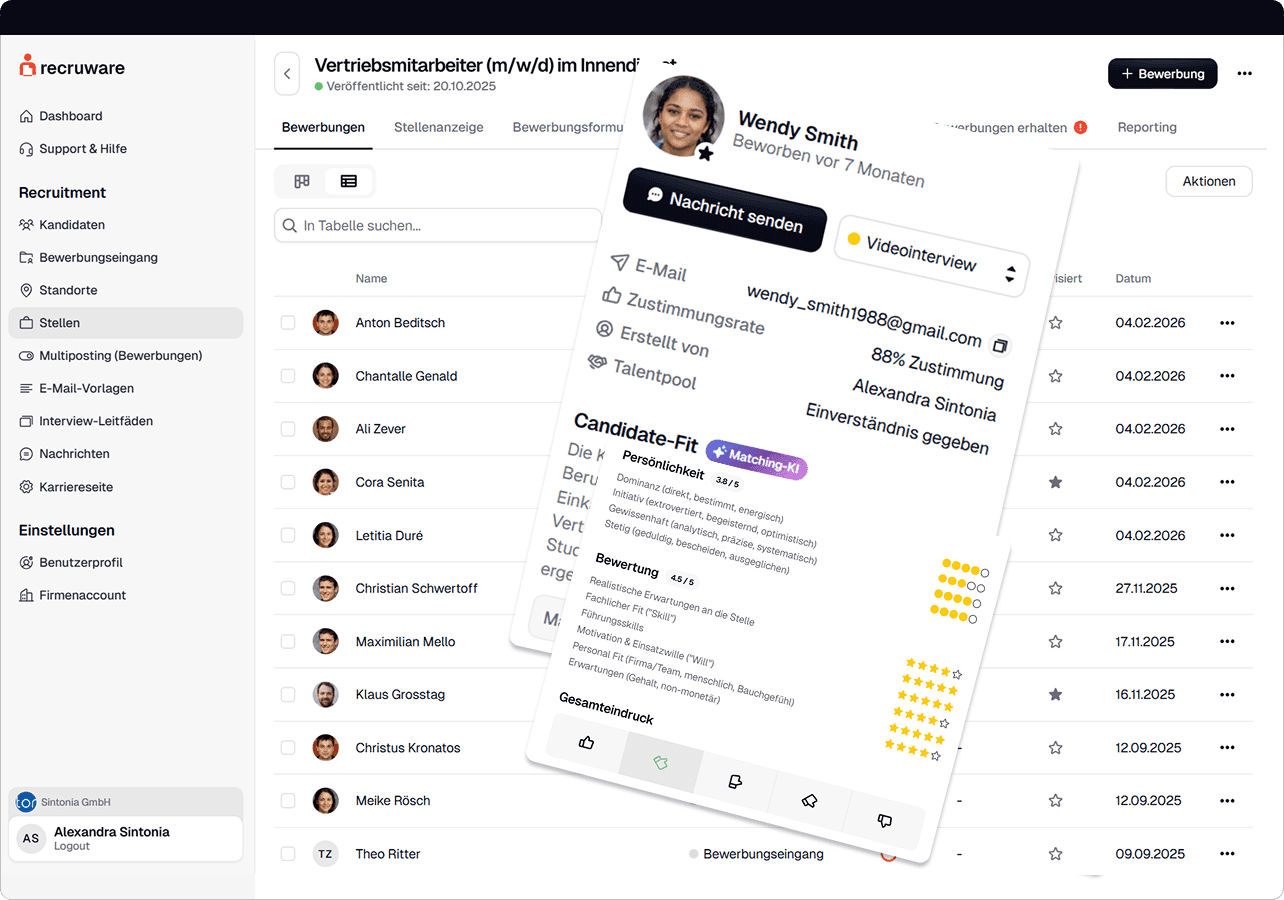Viewport: 1284px width, 900px height.
Task: Switch to table list view icon
Action: [x=349, y=181]
